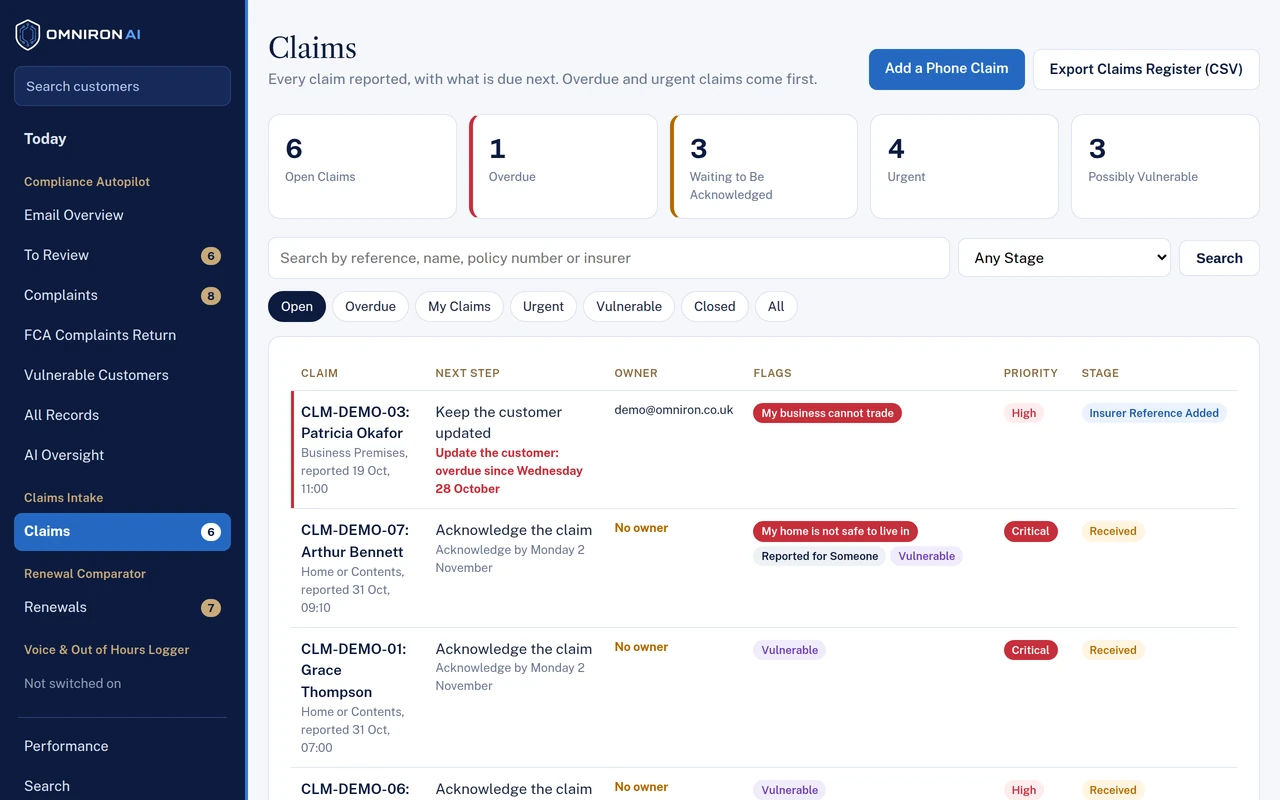Export Claims Register as CSV
The image size is (1280, 800).
click(1146, 69)
